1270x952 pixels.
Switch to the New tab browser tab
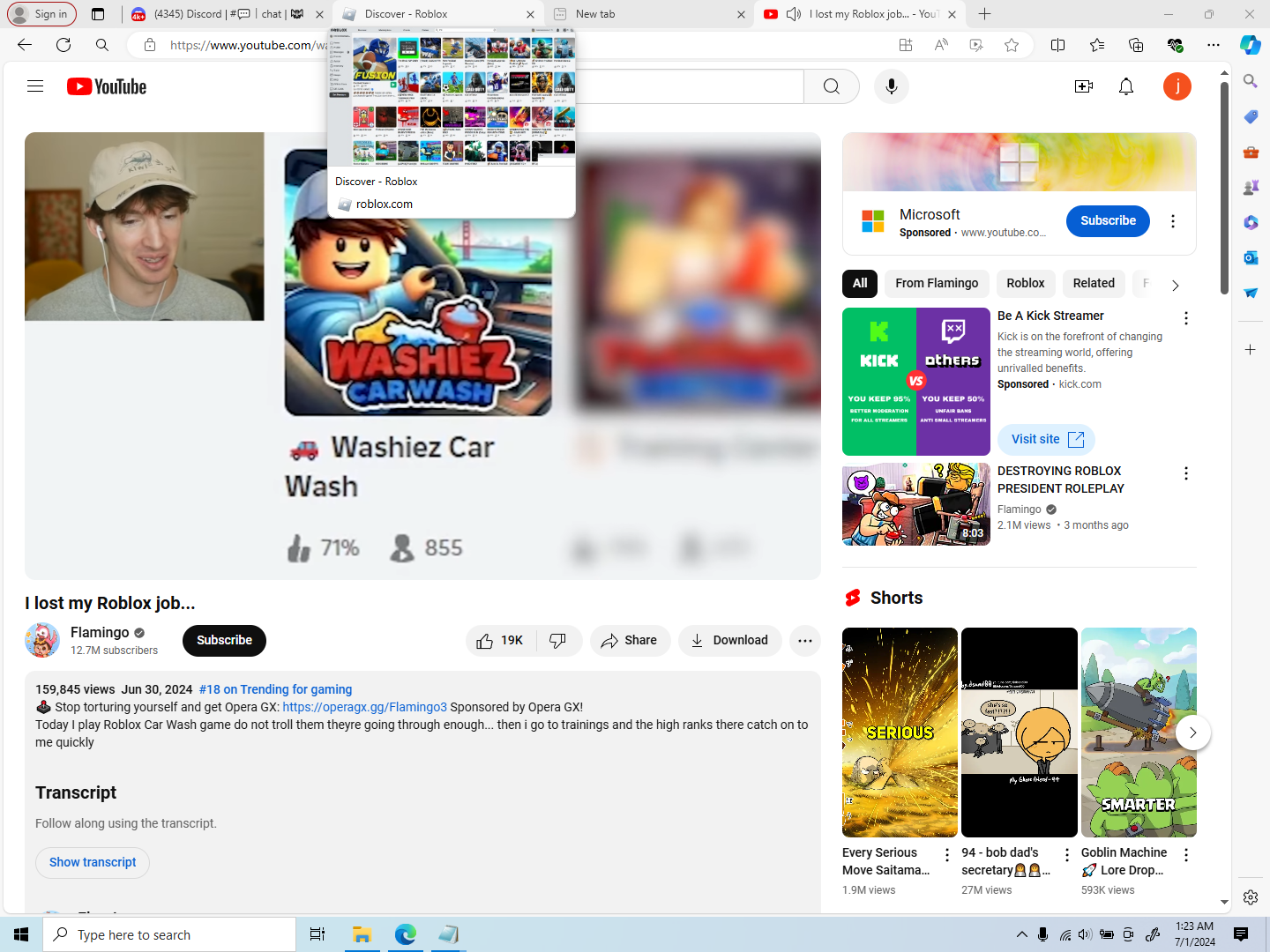tap(649, 14)
